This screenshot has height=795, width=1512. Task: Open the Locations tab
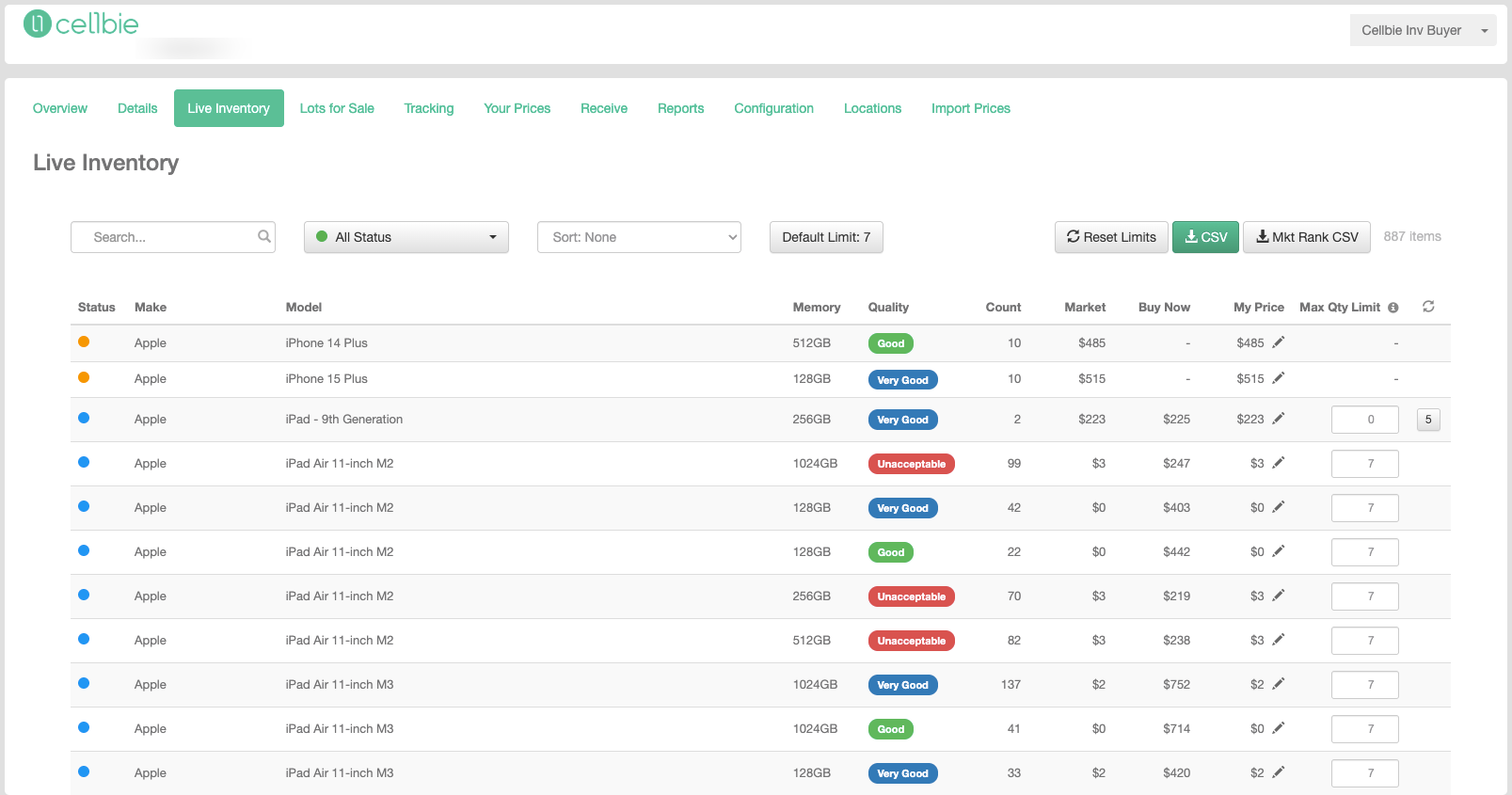click(x=873, y=108)
